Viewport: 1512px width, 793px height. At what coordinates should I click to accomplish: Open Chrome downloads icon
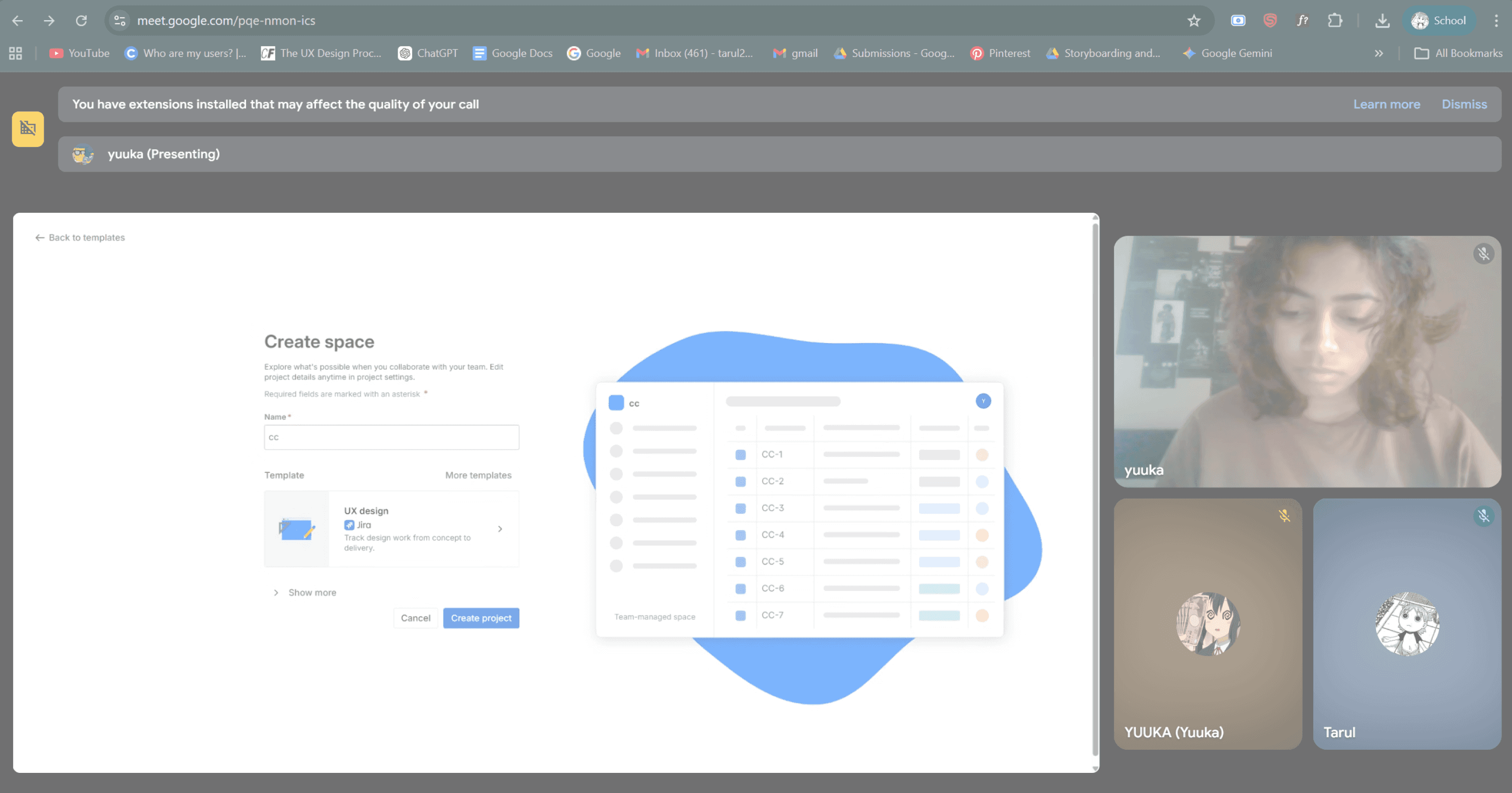click(x=1382, y=21)
